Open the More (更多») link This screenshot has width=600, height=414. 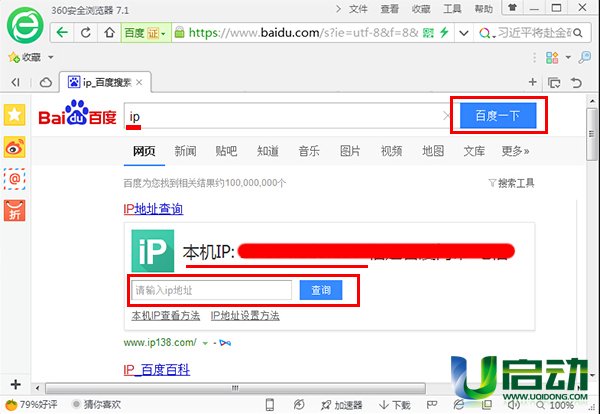coord(515,151)
